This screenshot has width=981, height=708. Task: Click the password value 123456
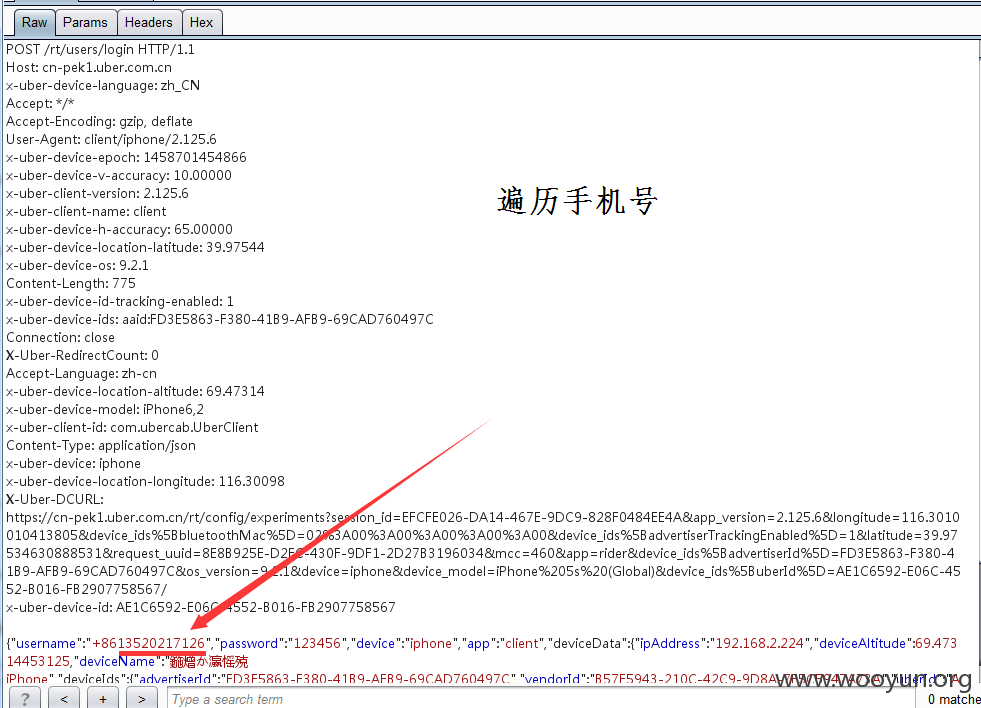point(317,644)
